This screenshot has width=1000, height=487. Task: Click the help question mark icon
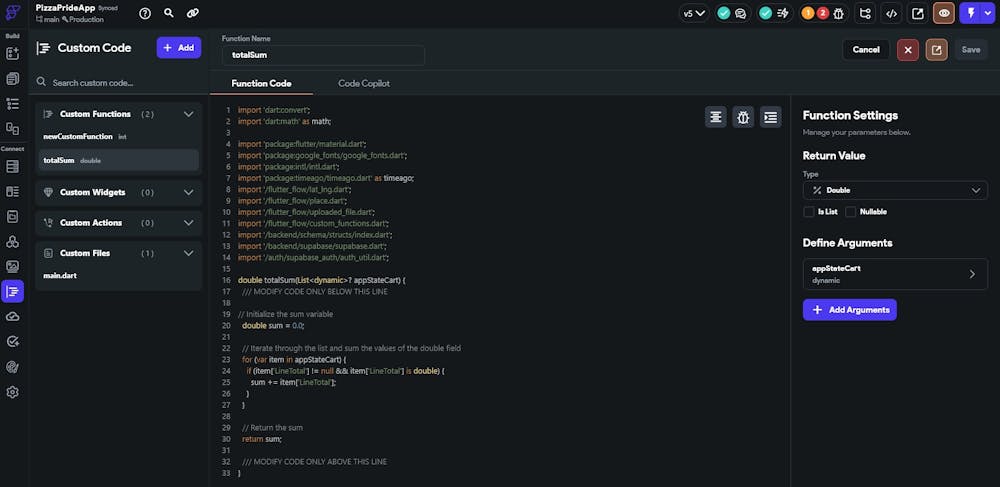point(145,14)
